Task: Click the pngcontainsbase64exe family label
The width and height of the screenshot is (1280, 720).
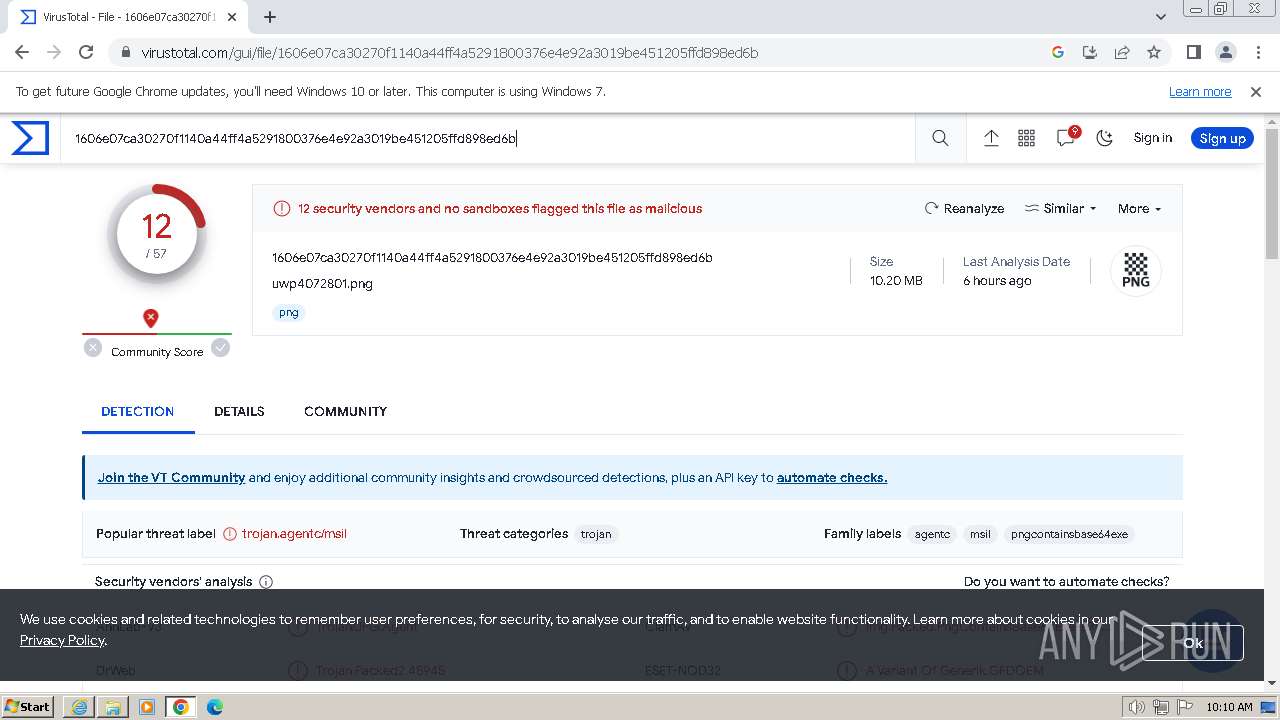Action: click(x=1069, y=534)
